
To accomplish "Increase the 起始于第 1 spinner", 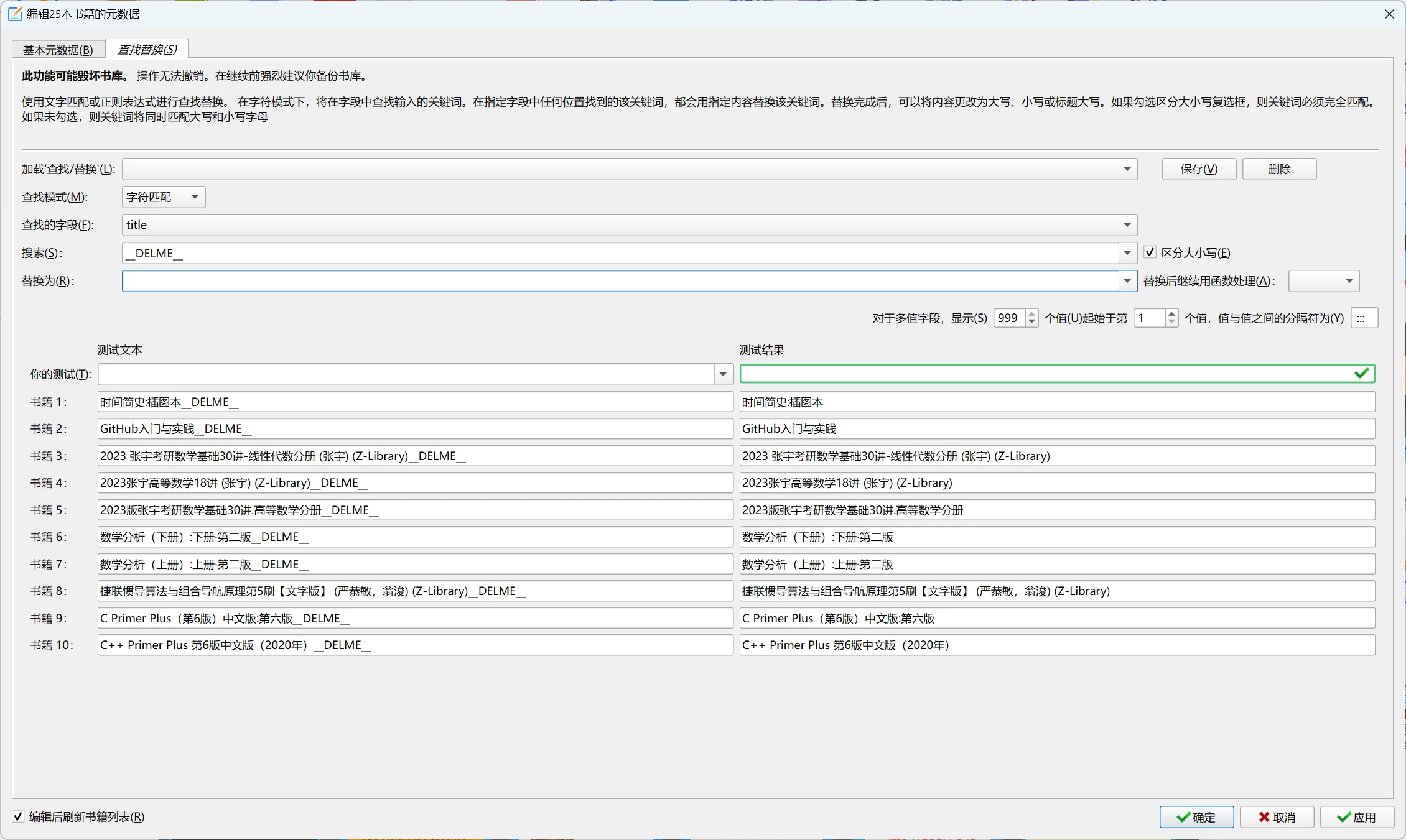I will (1171, 313).
